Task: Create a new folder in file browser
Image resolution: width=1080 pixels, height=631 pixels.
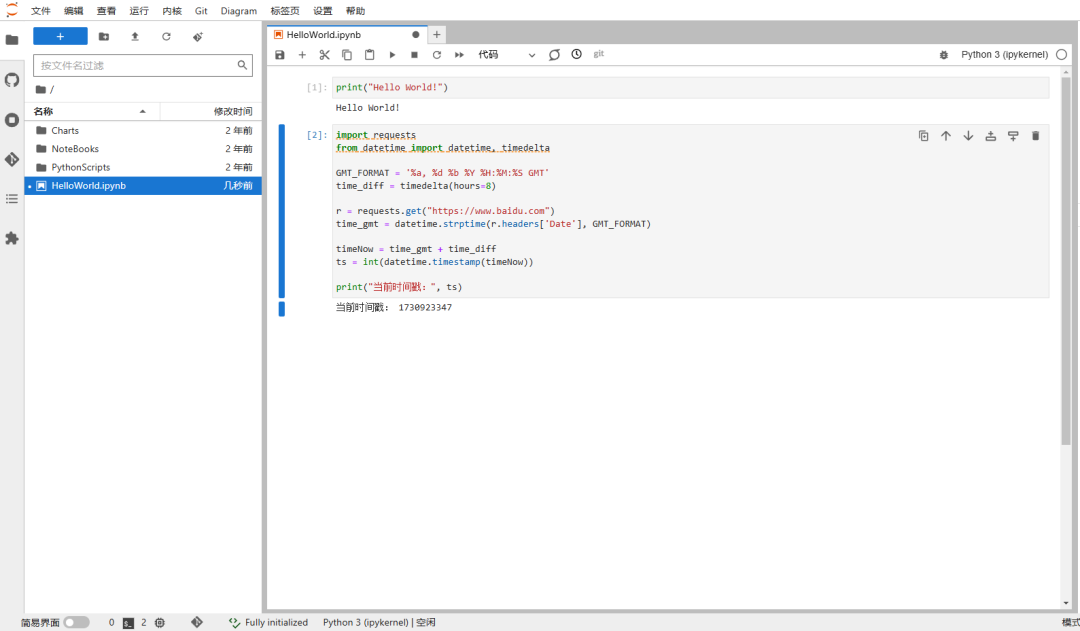Action: coord(103,37)
